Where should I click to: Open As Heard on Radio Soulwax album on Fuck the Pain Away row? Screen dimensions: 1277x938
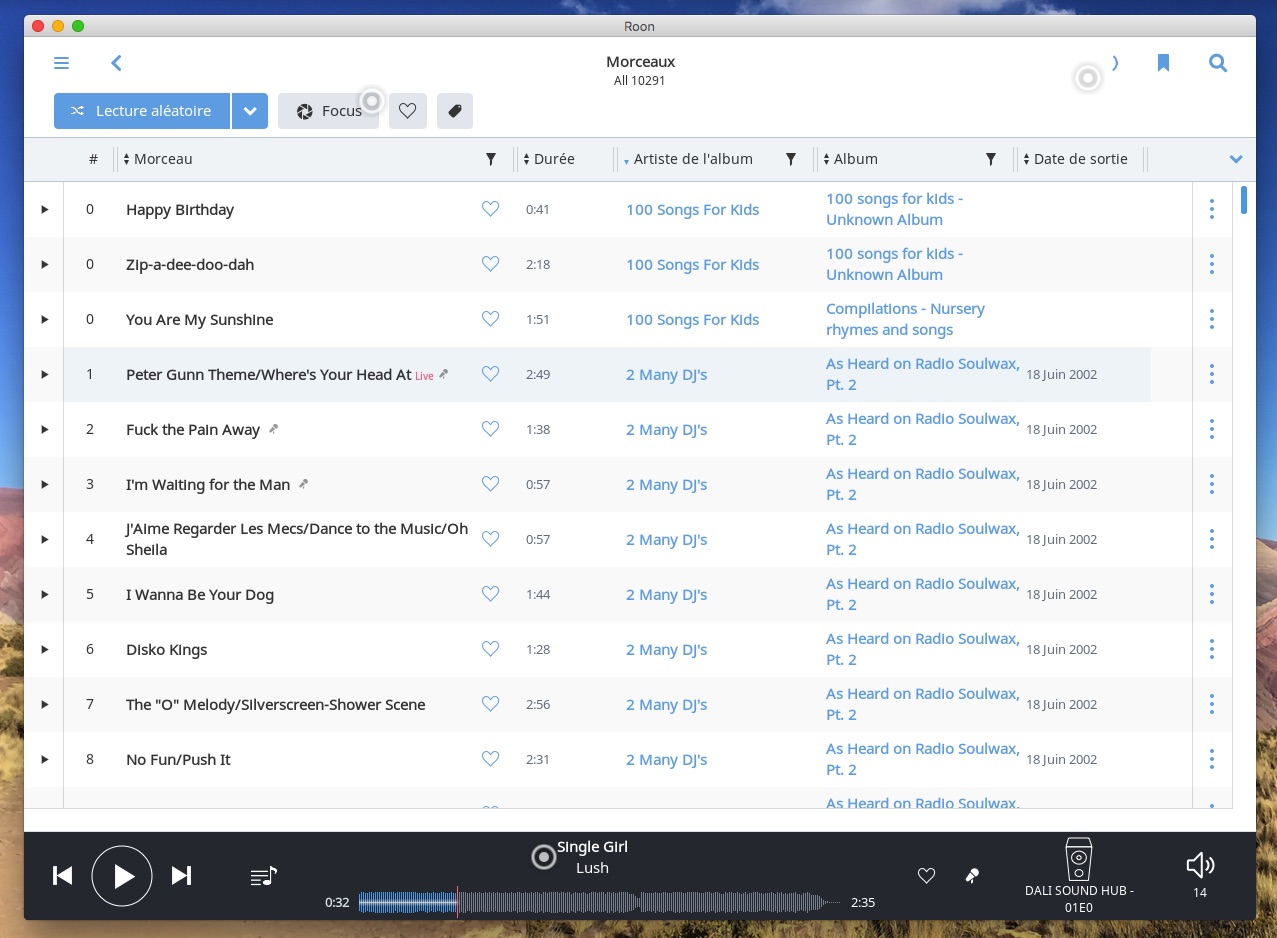(x=922, y=430)
